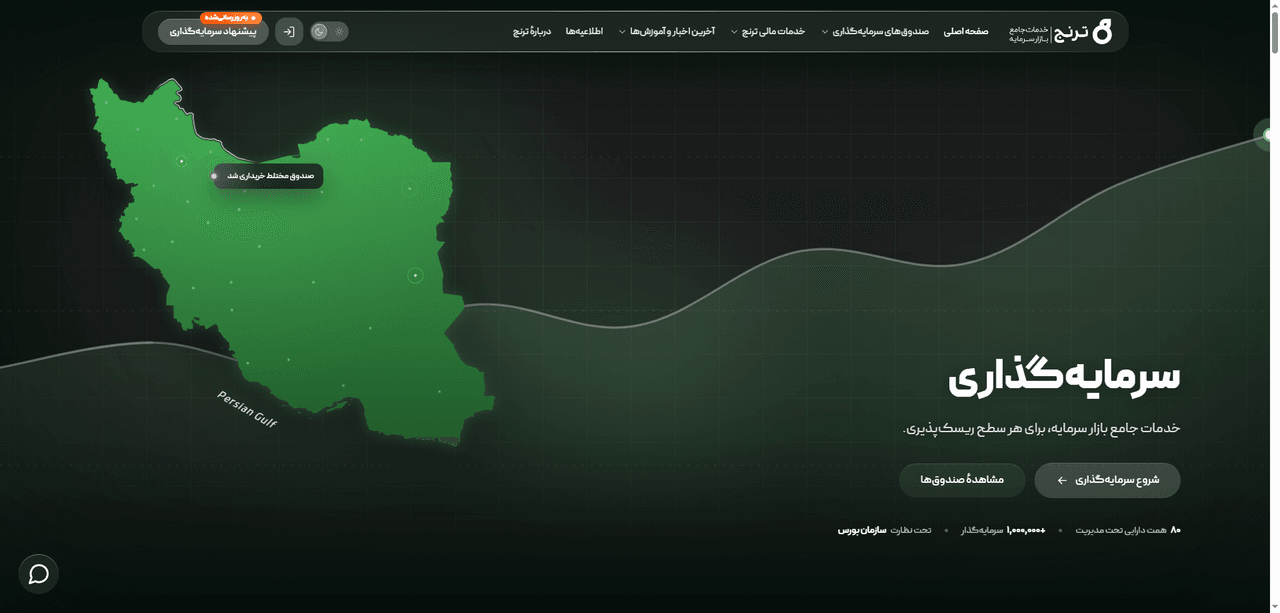This screenshot has width=1280, height=613.
Task: Click the circled map marker in eastern Iran
Action: [x=415, y=275]
